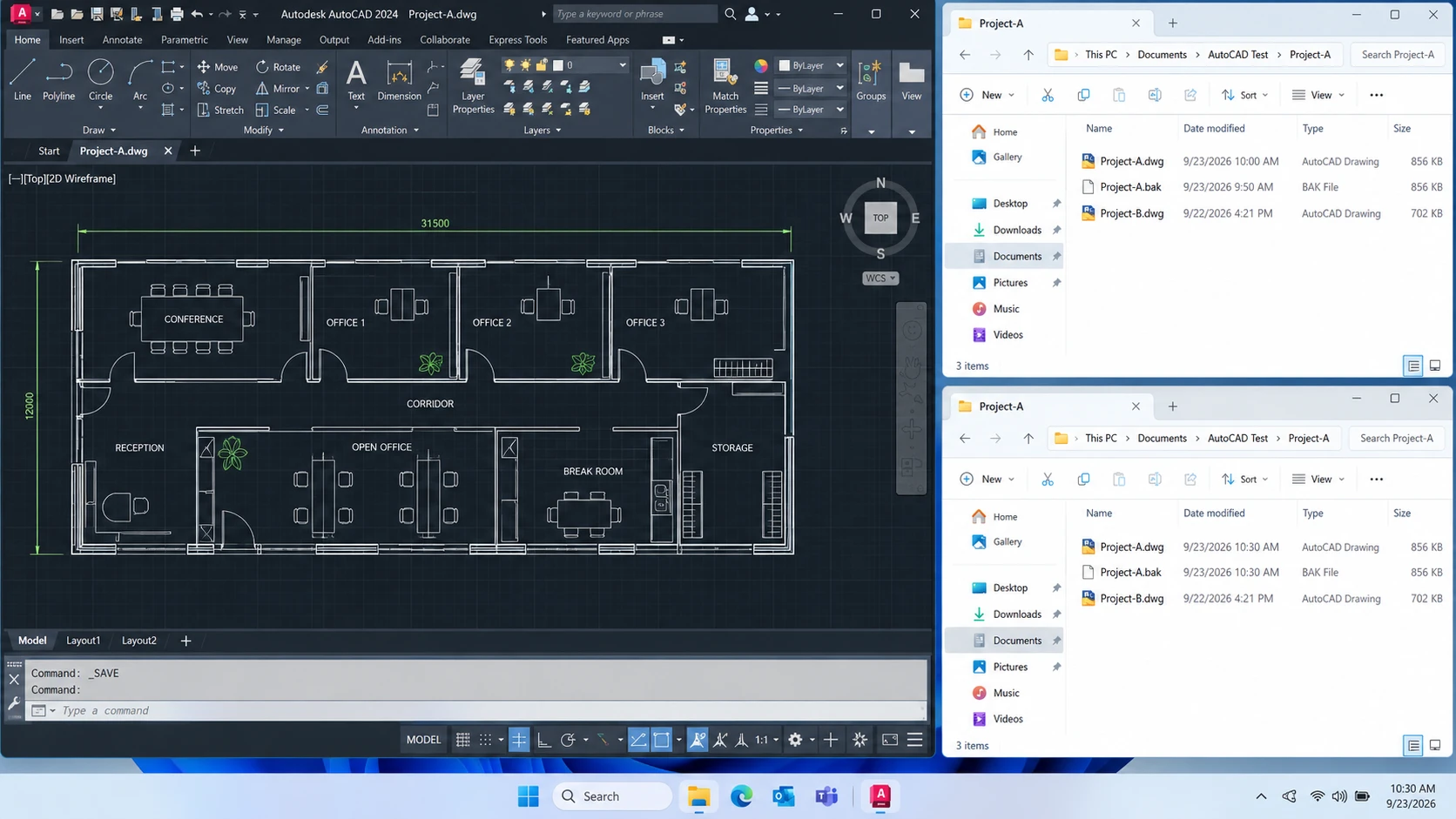Click the Mirror tool
The image size is (1456, 819).
coord(277,89)
